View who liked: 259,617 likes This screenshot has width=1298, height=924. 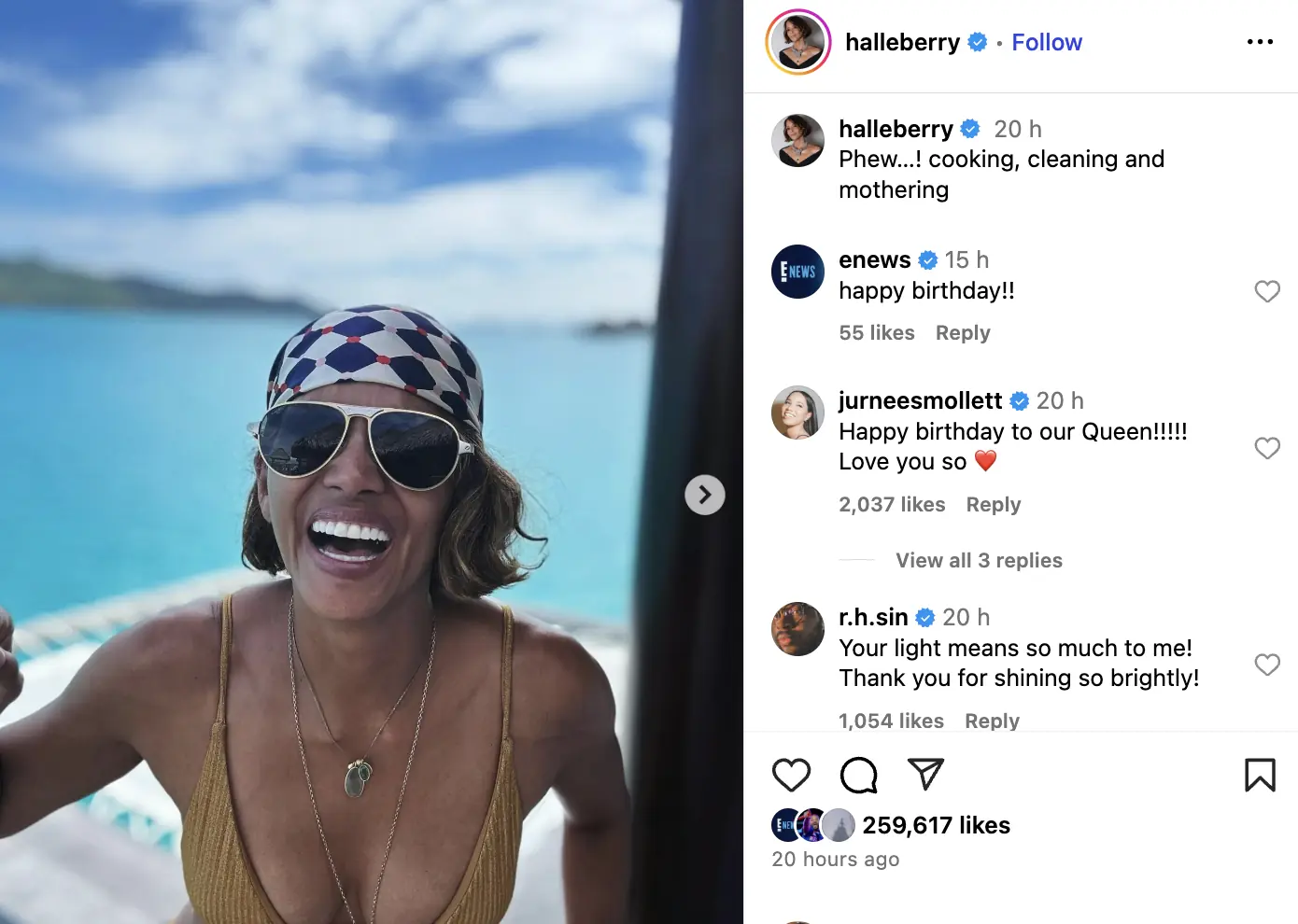936,825
